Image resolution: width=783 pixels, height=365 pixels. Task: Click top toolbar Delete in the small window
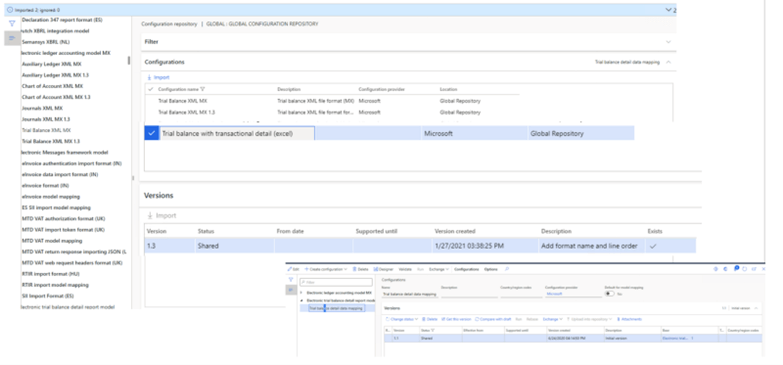pyautogui.click(x=361, y=269)
